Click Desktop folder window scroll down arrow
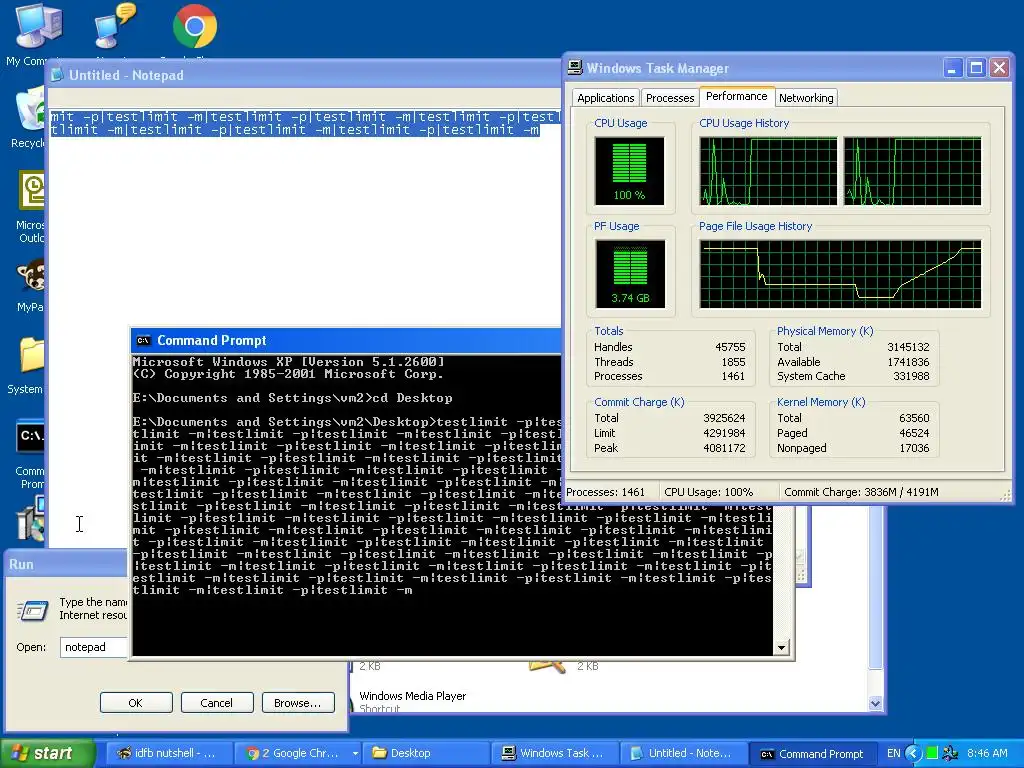Image resolution: width=1024 pixels, height=768 pixels. (x=875, y=703)
